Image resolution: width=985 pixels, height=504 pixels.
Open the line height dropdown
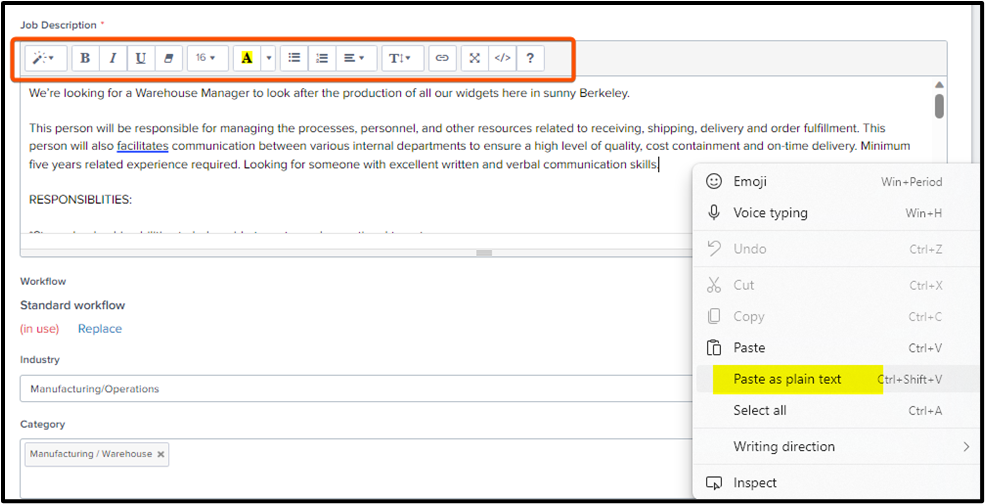coord(401,58)
